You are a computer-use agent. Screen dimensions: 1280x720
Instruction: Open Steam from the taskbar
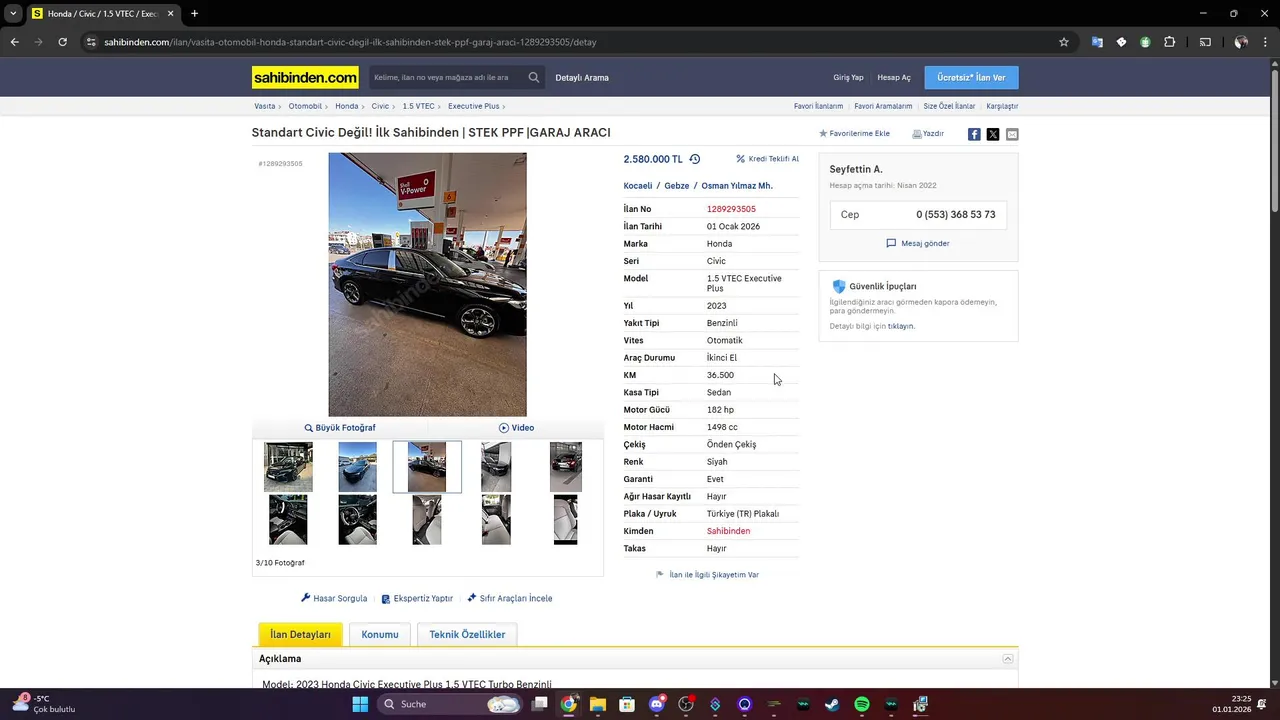tap(832, 704)
